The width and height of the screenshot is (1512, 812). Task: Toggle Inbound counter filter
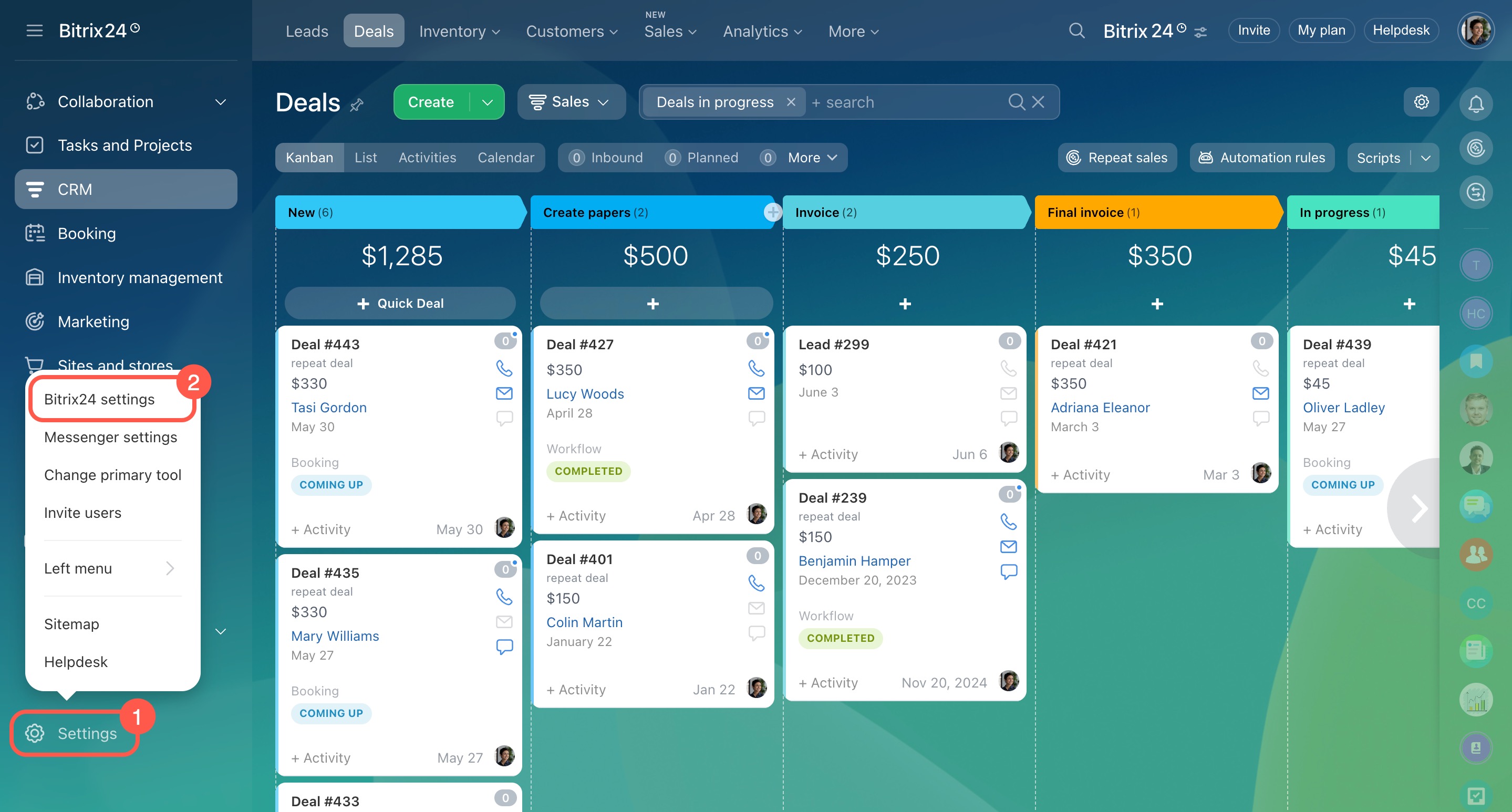pyautogui.click(x=606, y=158)
